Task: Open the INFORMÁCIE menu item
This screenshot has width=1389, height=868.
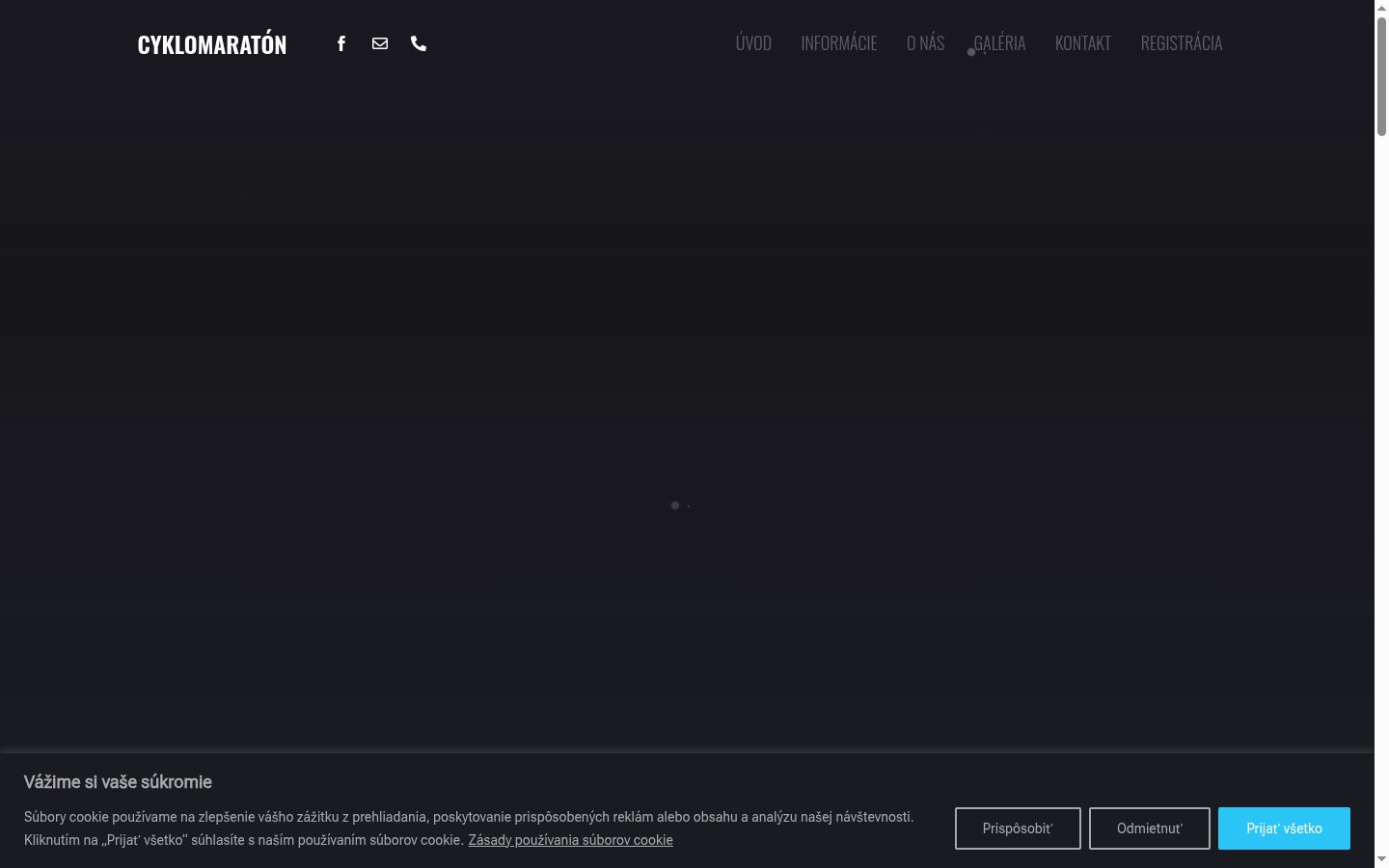Action: (x=839, y=43)
